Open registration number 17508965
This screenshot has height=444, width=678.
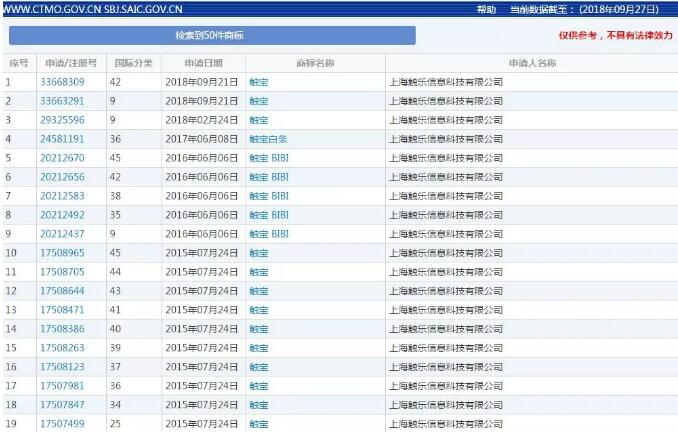(62, 253)
